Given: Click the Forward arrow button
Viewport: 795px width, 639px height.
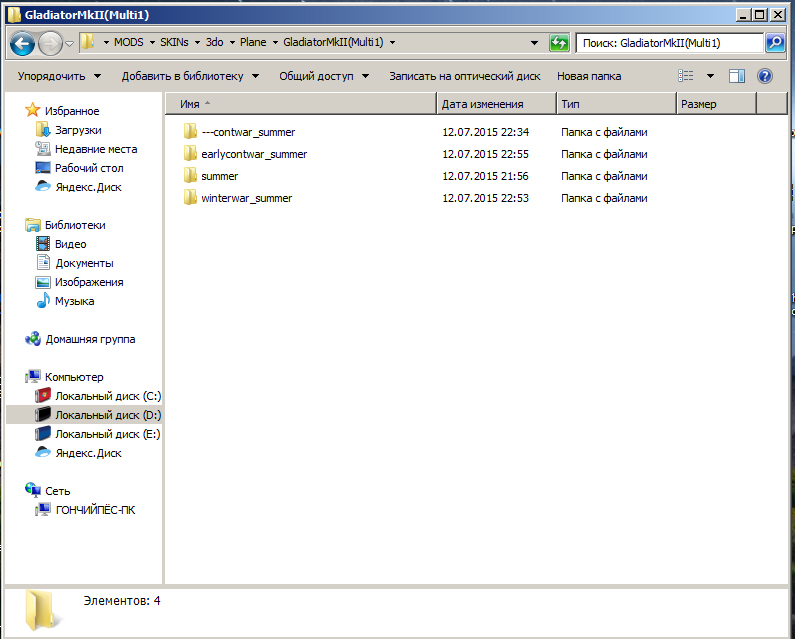Looking at the screenshot, I should 51,44.
